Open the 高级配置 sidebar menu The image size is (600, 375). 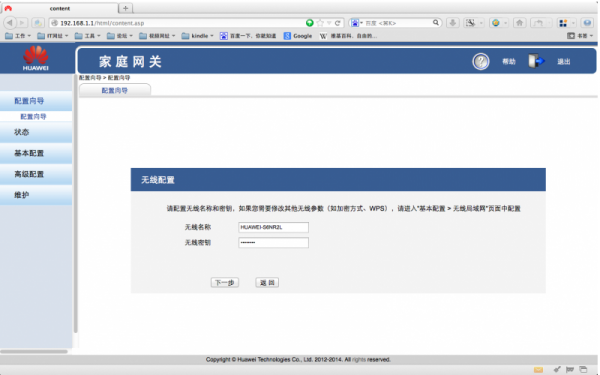[36, 174]
